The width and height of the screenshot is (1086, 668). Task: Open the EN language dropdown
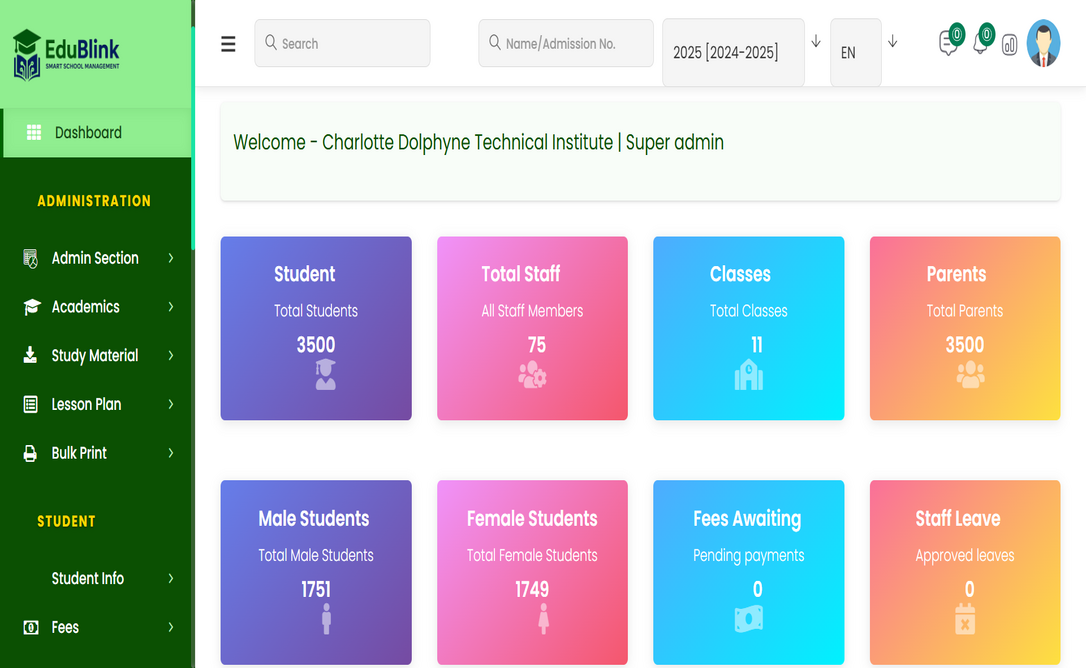coord(855,53)
